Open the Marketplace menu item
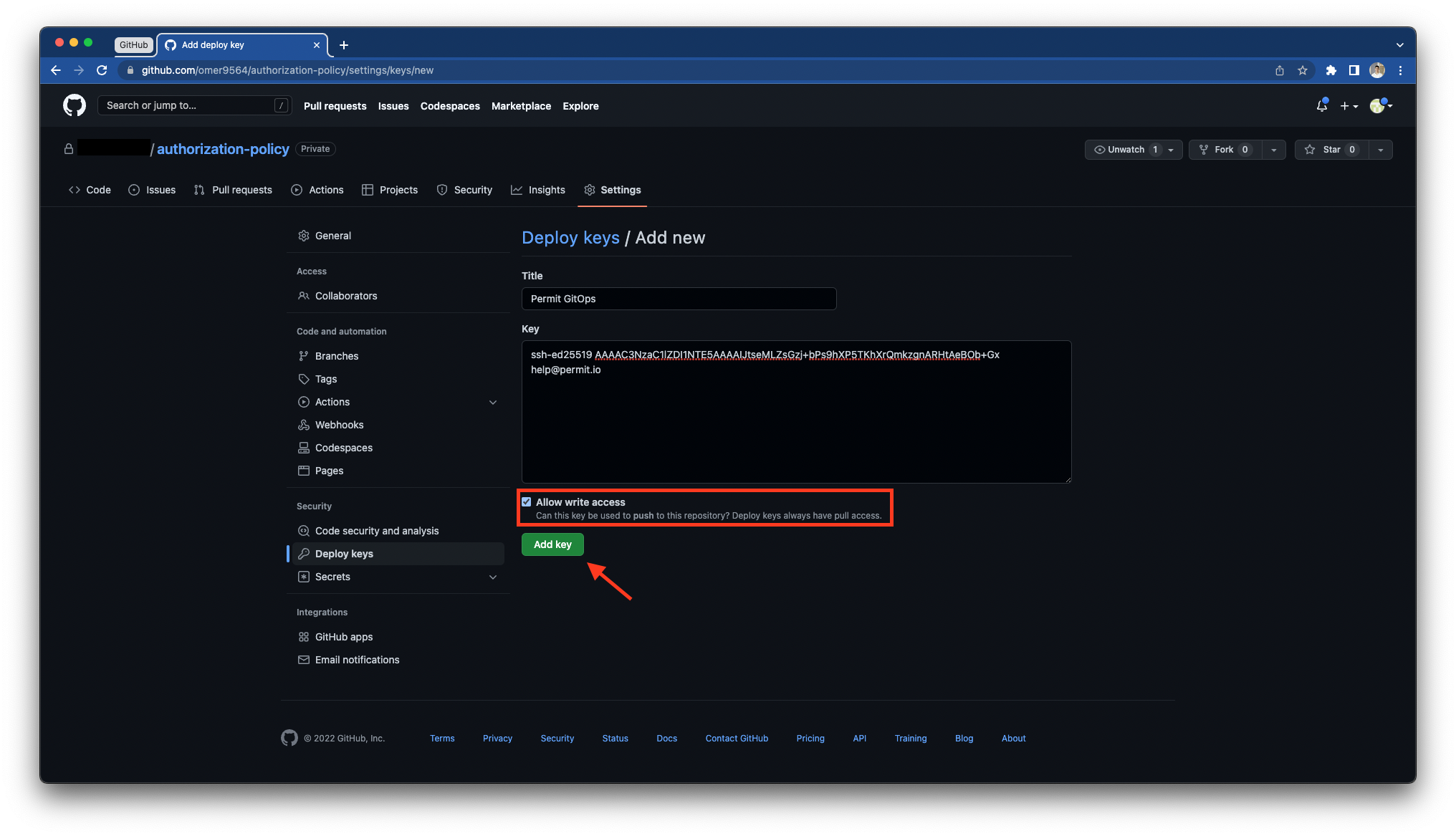Screen dimensions: 1456x836 [521, 105]
